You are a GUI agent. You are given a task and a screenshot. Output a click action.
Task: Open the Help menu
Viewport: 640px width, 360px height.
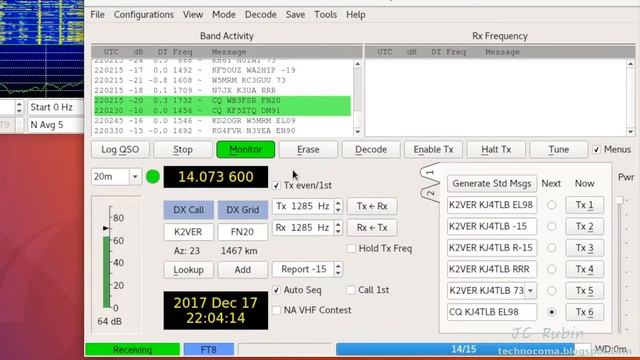(356, 15)
